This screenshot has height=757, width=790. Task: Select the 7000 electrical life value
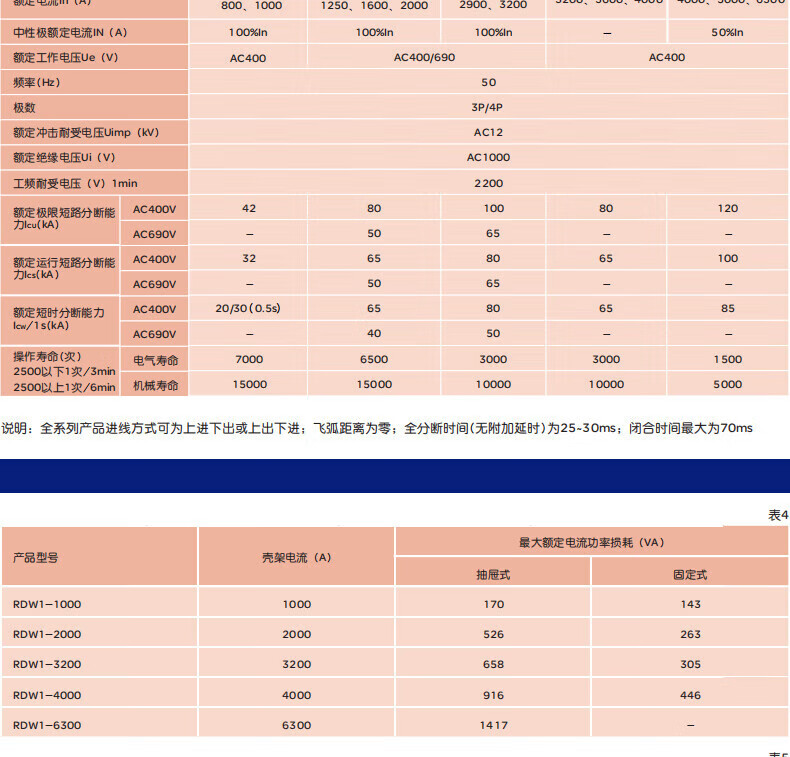click(x=249, y=359)
